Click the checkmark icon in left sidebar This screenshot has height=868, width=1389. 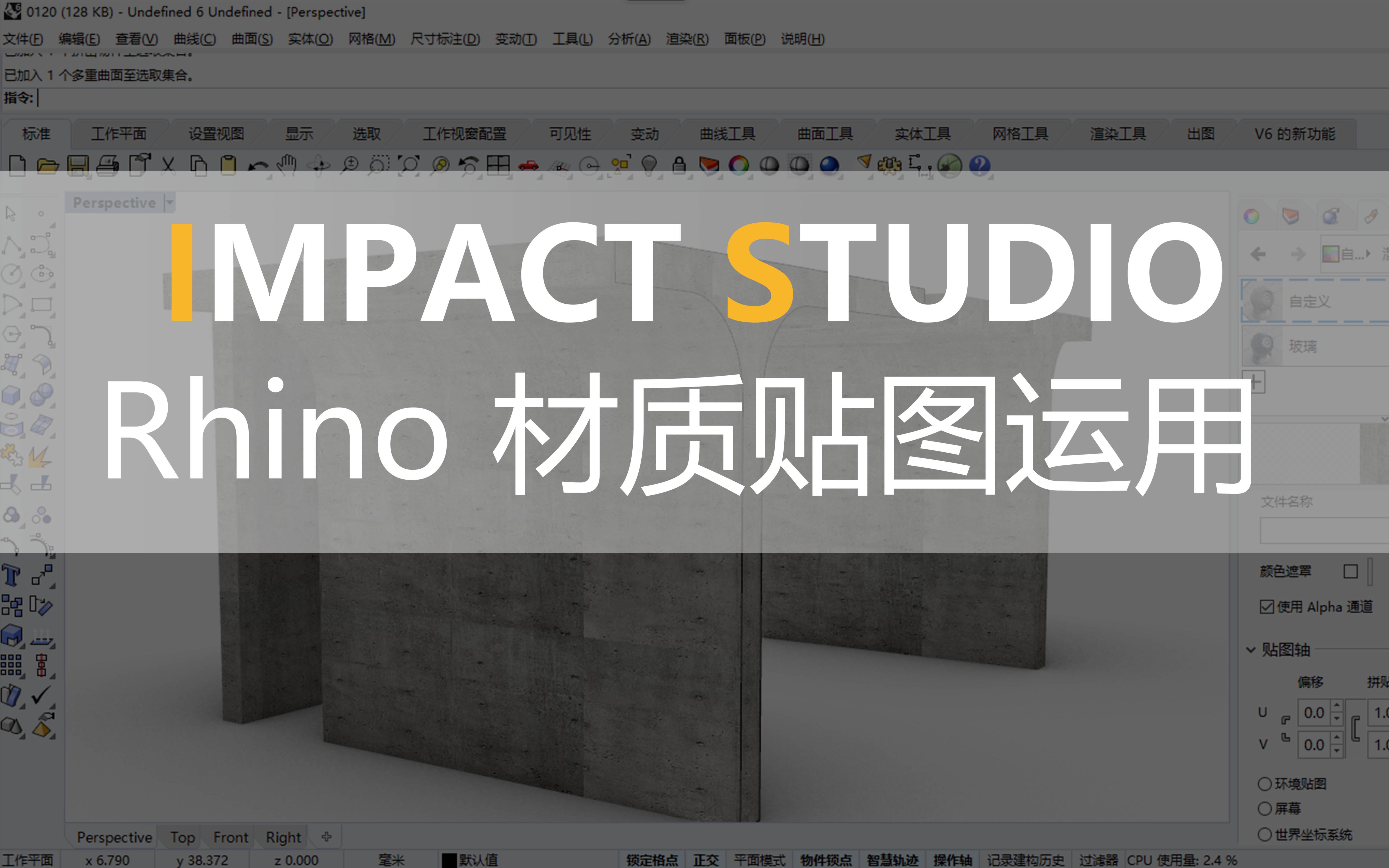point(41,695)
